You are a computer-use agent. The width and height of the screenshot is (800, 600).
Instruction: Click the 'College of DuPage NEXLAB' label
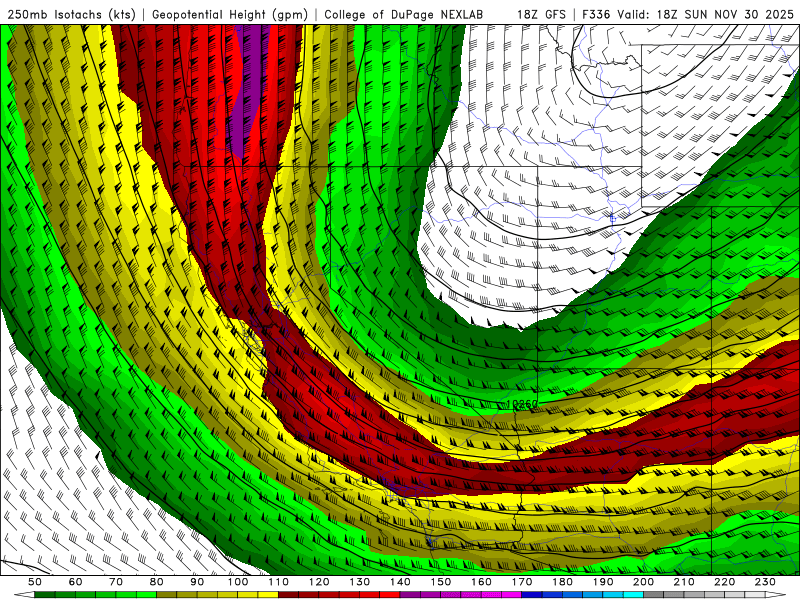(x=404, y=14)
